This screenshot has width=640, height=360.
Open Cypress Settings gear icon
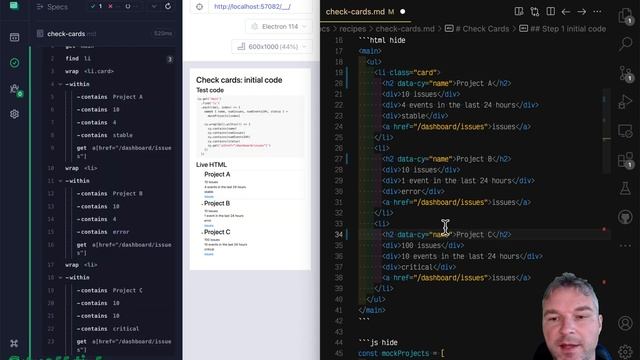14,114
